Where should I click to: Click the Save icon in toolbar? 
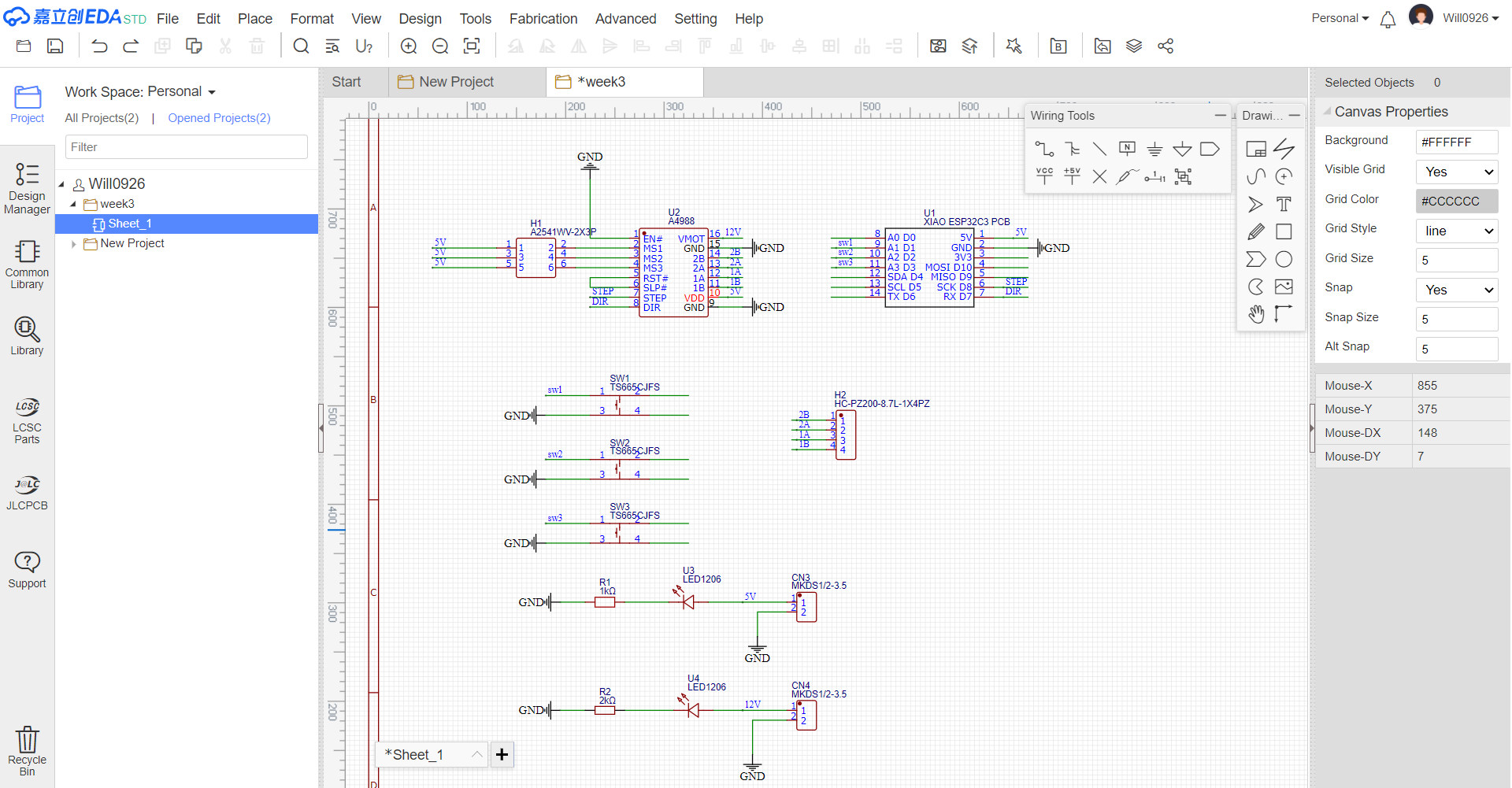click(x=55, y=46)
